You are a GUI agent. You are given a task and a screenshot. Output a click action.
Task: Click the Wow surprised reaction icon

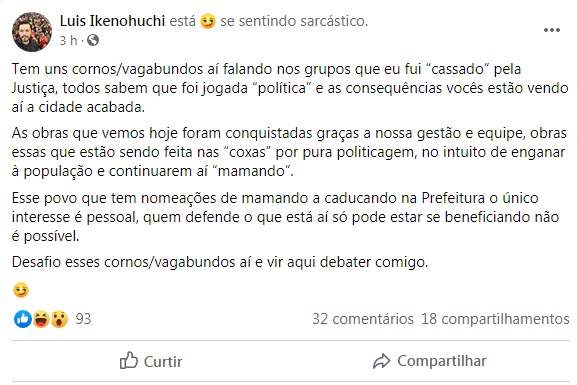pyautogui.click(x=59, y=319)
